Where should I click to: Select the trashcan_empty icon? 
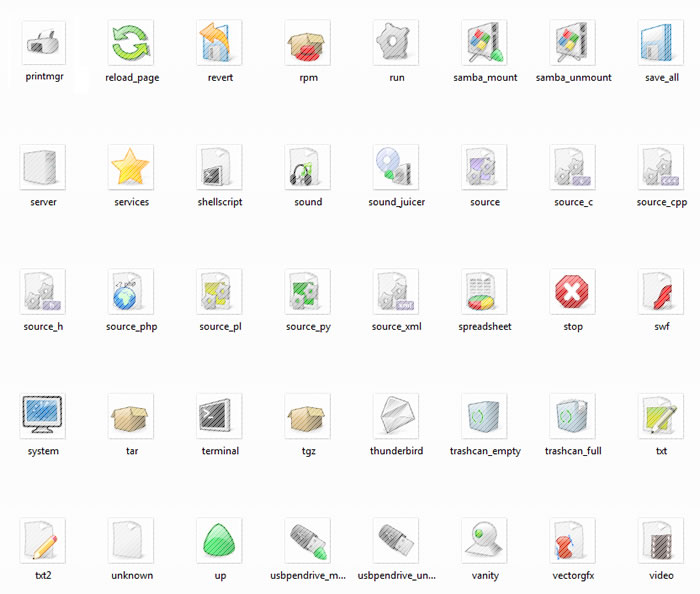pos(484,416)
